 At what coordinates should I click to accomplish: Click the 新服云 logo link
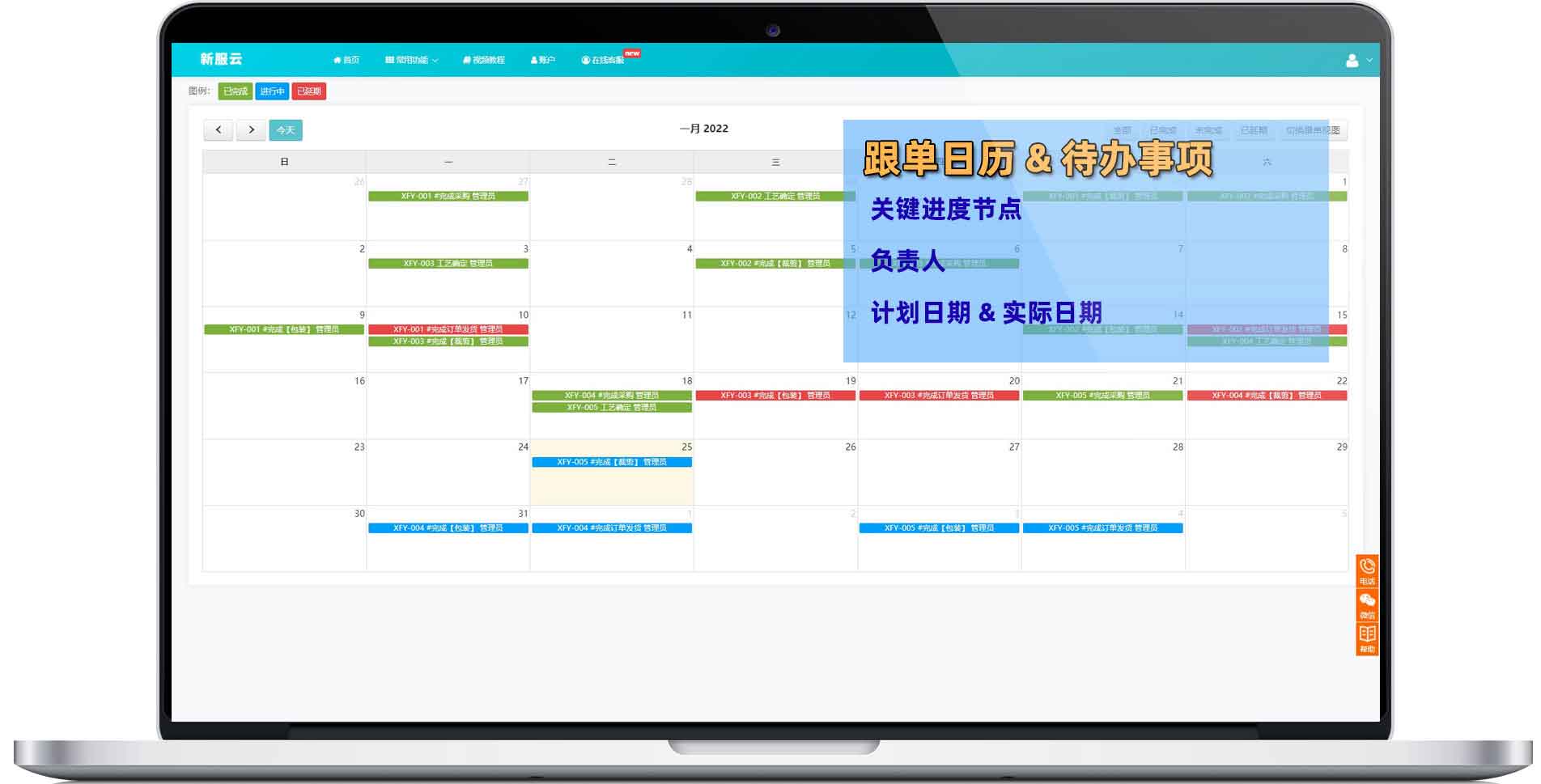221,59
